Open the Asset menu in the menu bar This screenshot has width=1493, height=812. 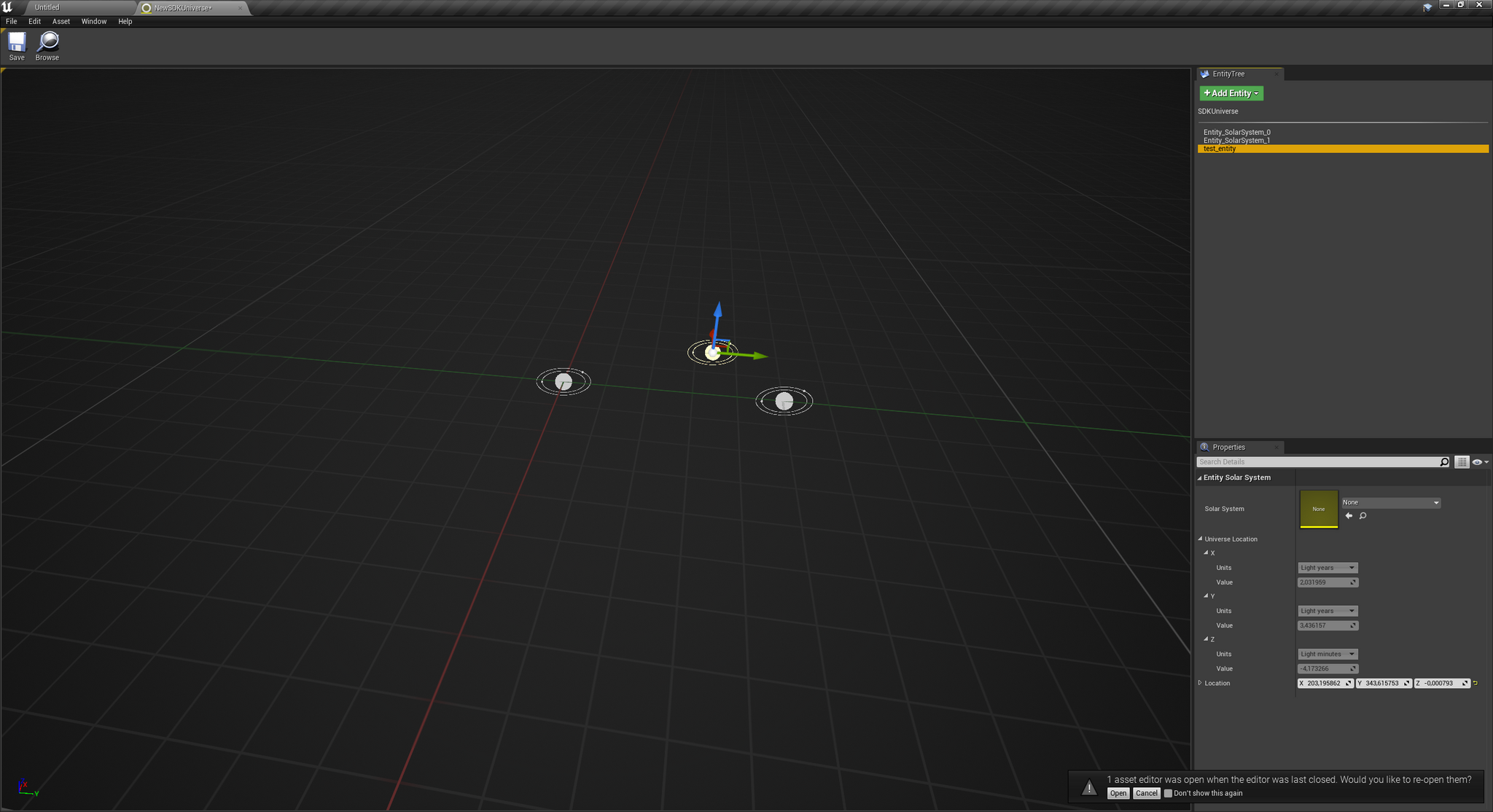click(x=61, y=21)
